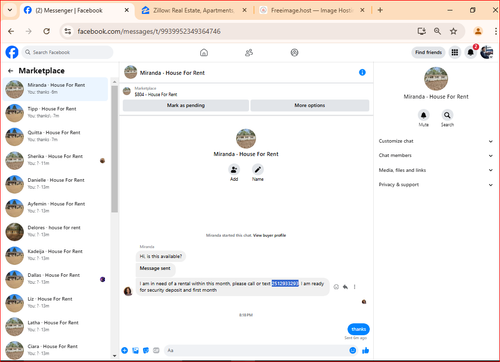Open the $804 House For Rent listing
The image size is (500, 362).
[x=156, y=94]
